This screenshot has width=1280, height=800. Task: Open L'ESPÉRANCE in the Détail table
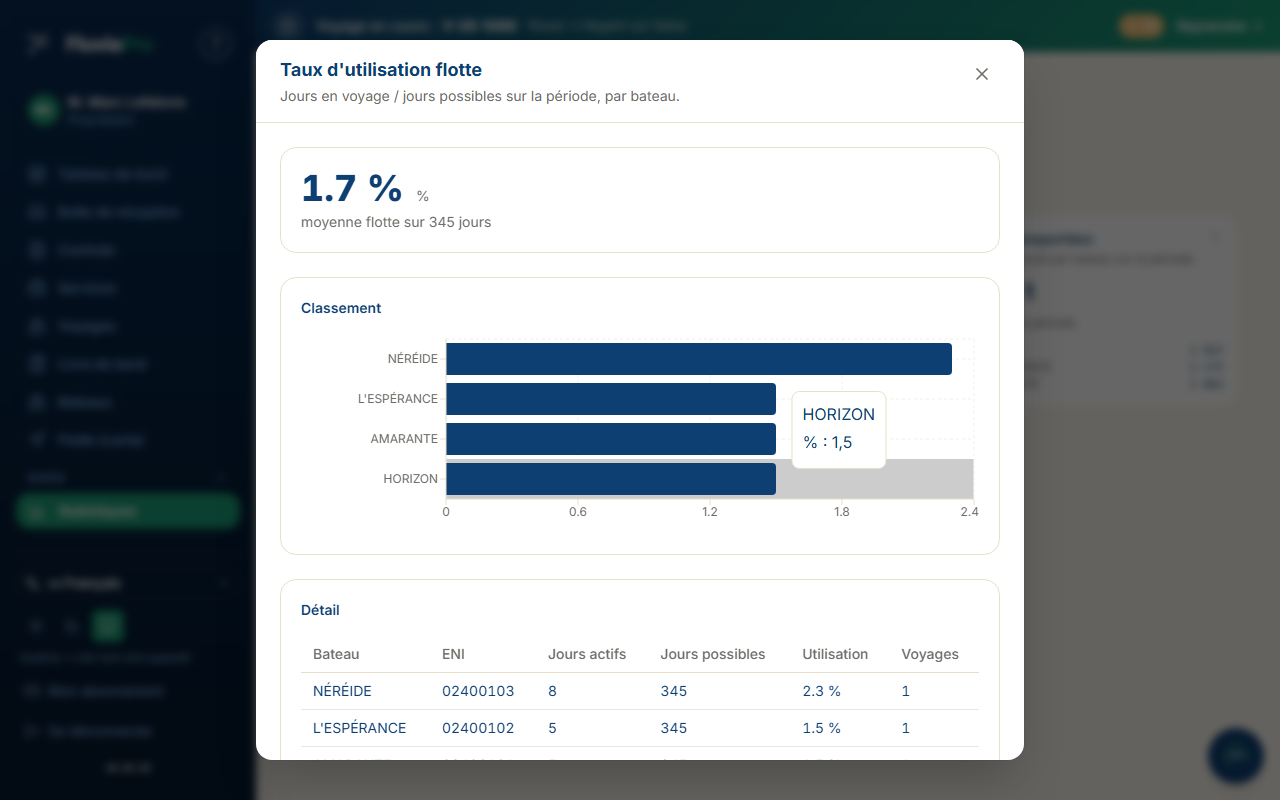[x=360, y=728]
